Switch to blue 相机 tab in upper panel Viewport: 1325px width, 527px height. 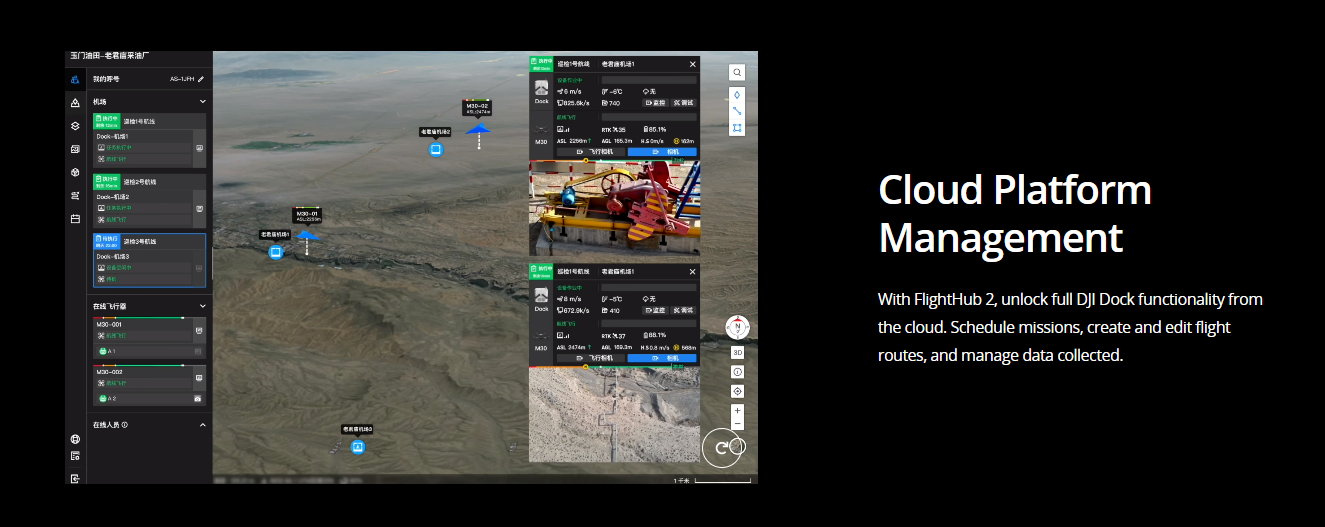tap(662, 152)
